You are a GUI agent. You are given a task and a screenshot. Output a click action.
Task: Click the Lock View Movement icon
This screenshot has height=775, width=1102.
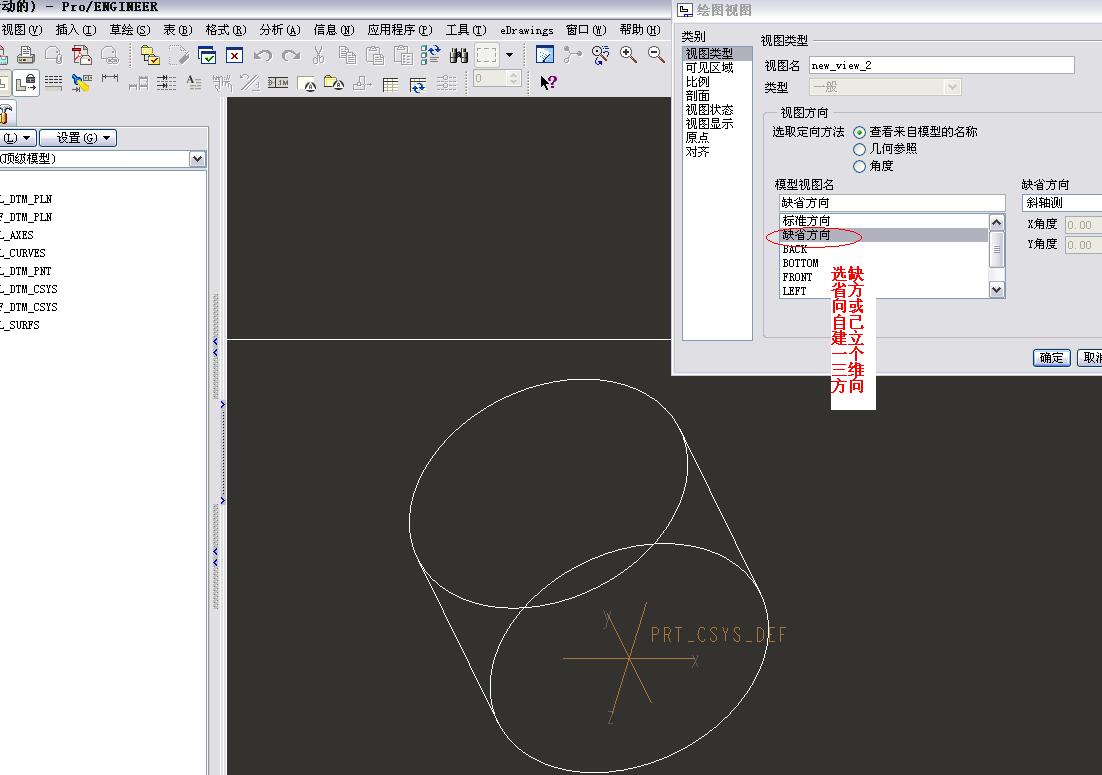coord(26,82)
